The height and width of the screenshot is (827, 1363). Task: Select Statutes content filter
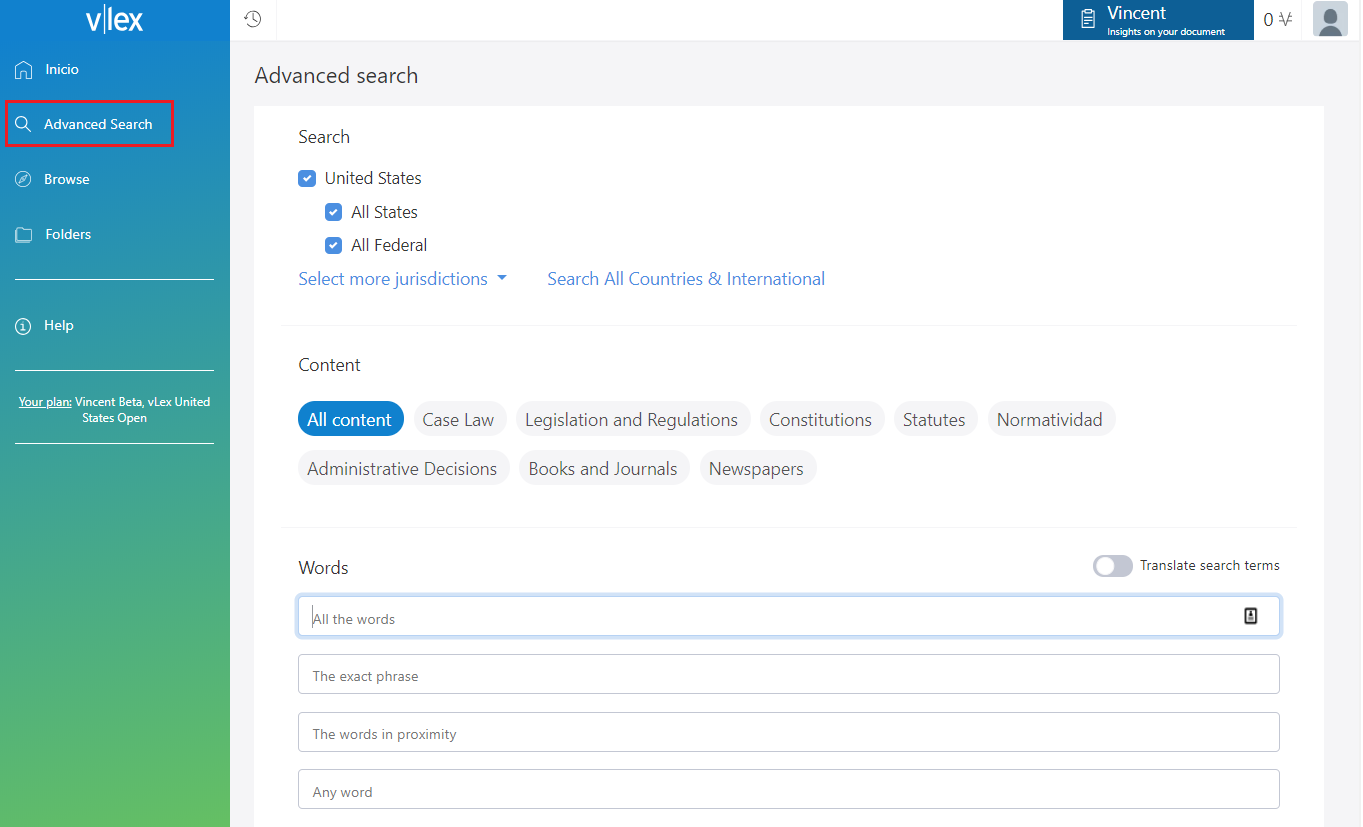(934, 419)
